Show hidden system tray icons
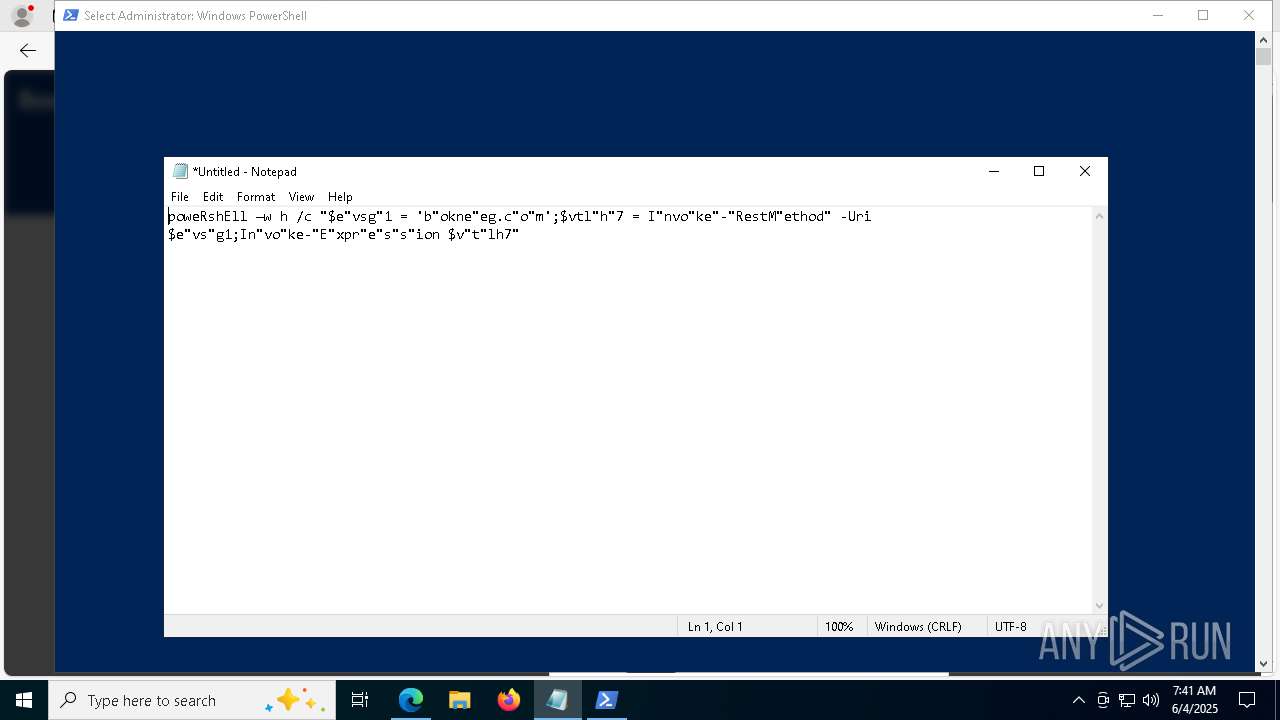Viewport: 1280px width, 720px height. point(1078,700)
